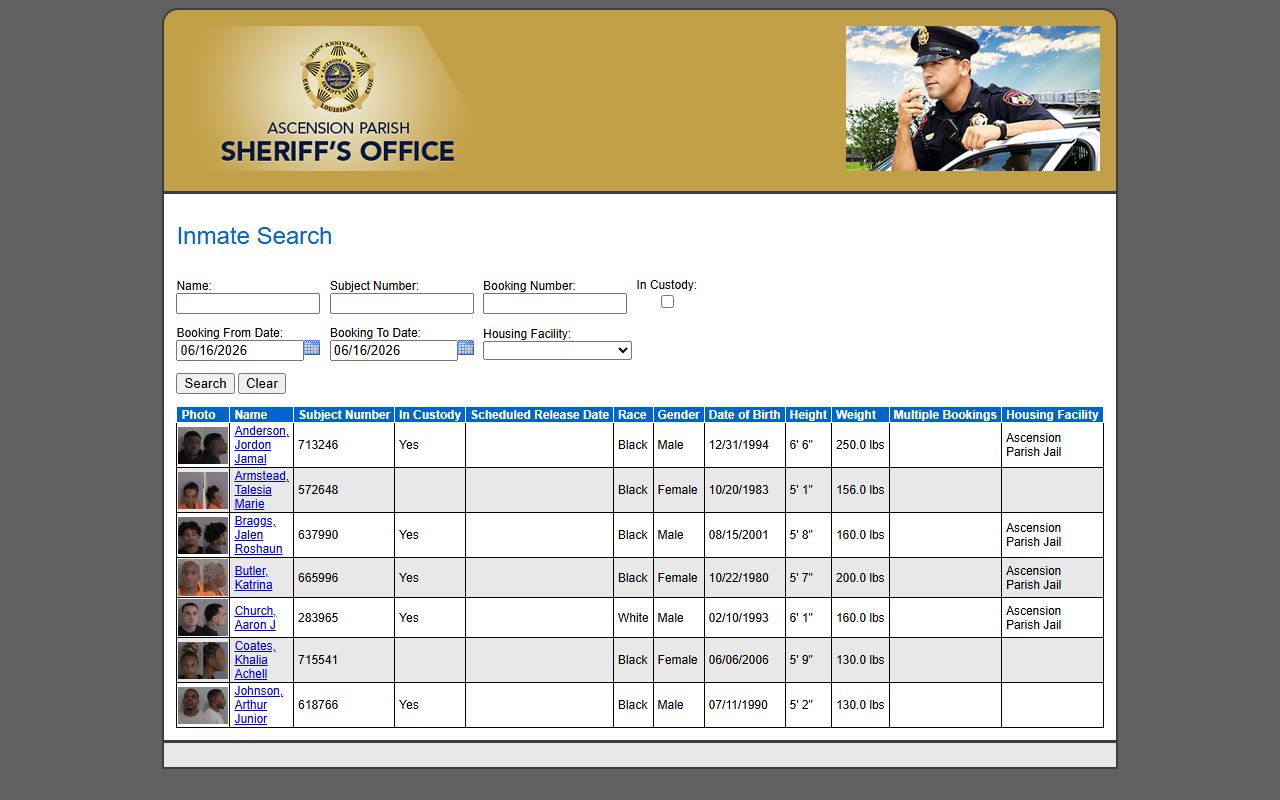The width and height of the screenshot is (1280, 800).
Task: Focus the Subject Number input field
Action: [x=402, y=303]
